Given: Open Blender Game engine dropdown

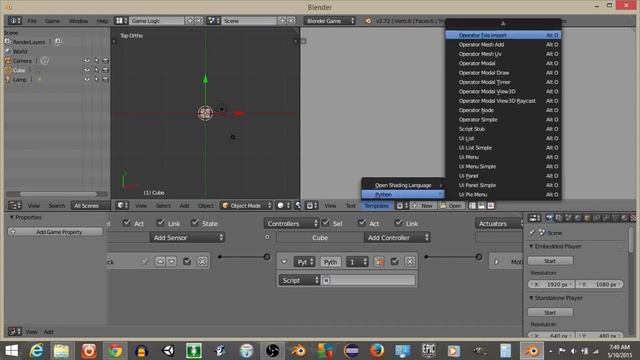Looking at the screenshot, I should click(329, 20).
